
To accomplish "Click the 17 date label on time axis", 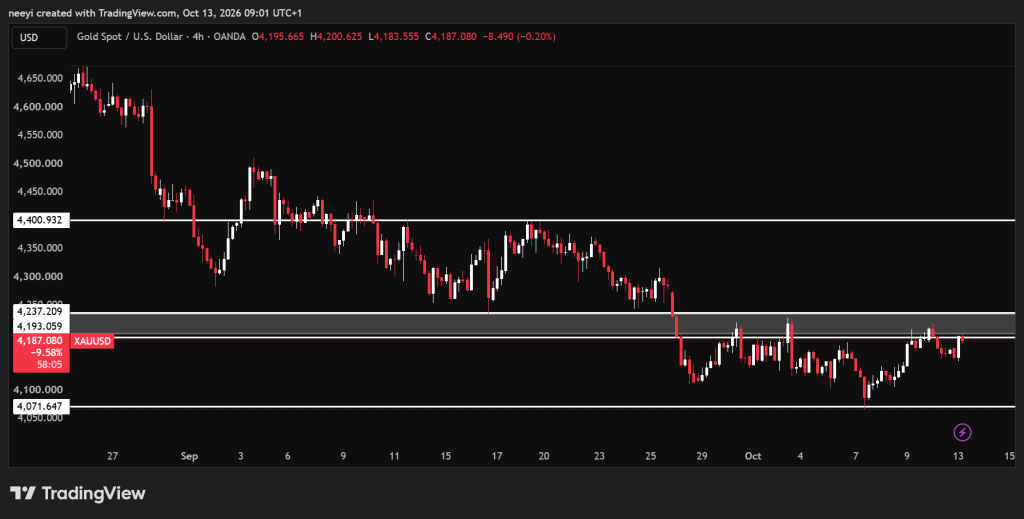I will [497, 456].
